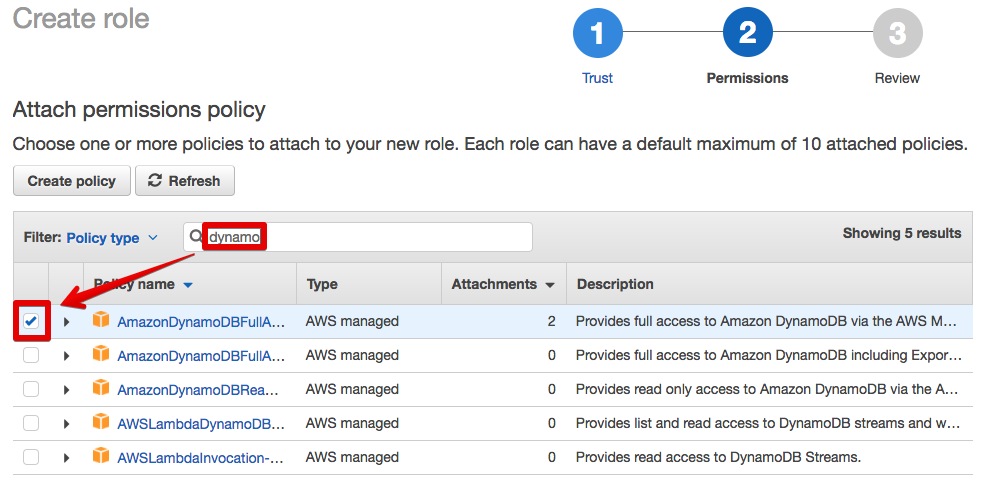The image size is (993, 497).
Task: Click the magnifier icon in the search box
Action: point(196,236)
